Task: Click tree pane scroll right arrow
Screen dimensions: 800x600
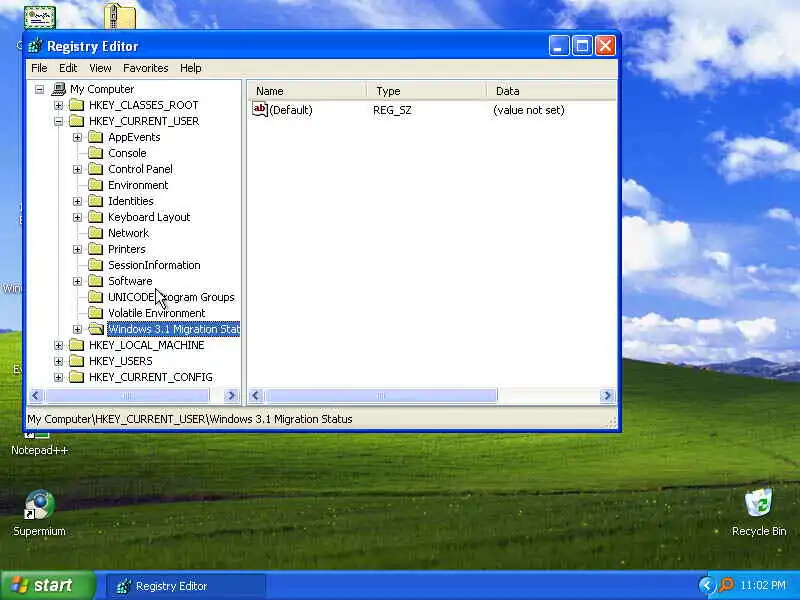Action: tap(231, 395)
